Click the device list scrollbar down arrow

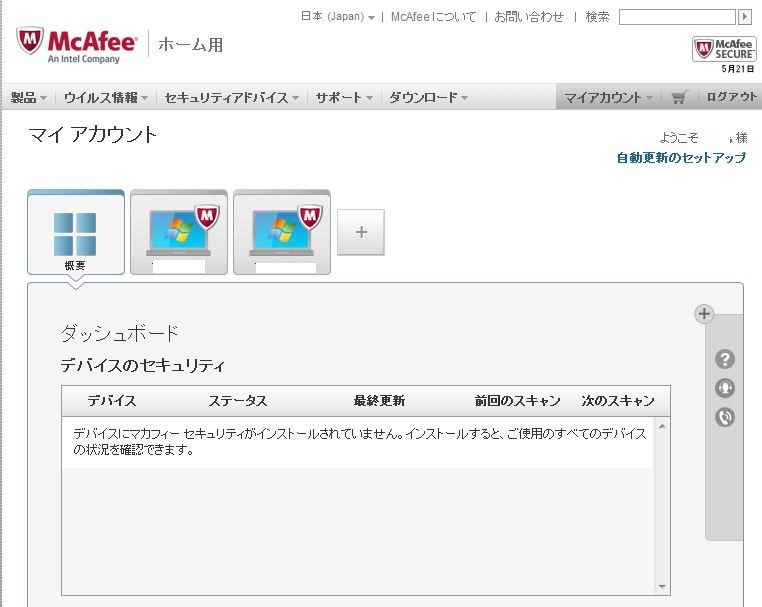(661, 587)
